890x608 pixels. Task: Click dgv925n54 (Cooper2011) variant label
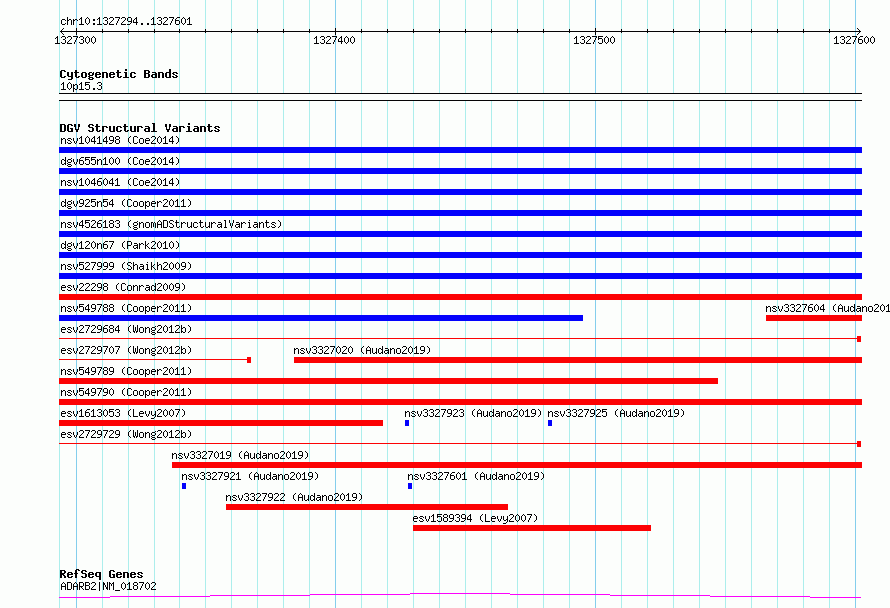pyautogui.click(x=126, y=203)
